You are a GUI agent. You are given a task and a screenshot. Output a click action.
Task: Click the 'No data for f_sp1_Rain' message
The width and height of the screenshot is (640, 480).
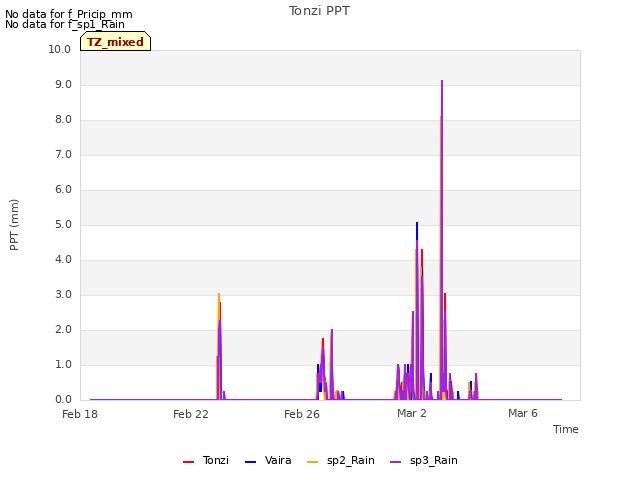[64, 24]
